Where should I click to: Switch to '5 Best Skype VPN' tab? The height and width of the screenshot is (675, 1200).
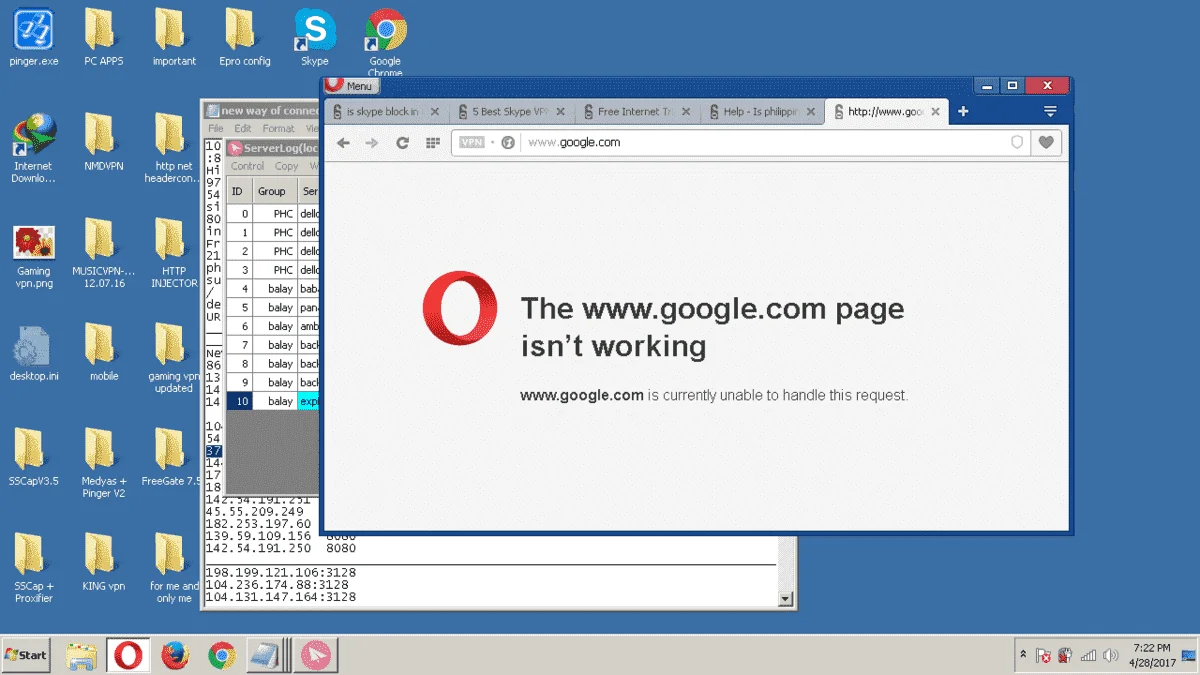pos(511,112)
